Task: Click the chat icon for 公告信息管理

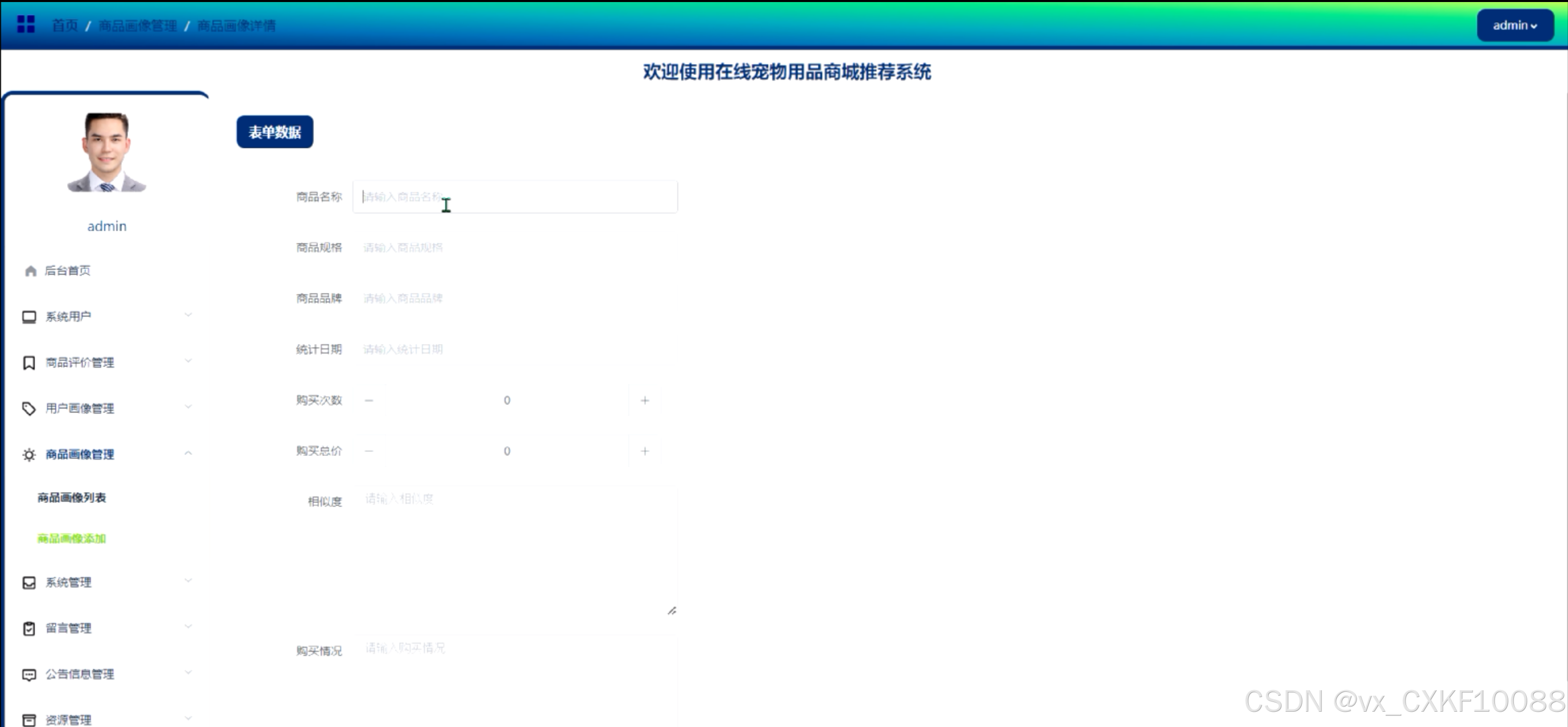Action: pos(29,675)
